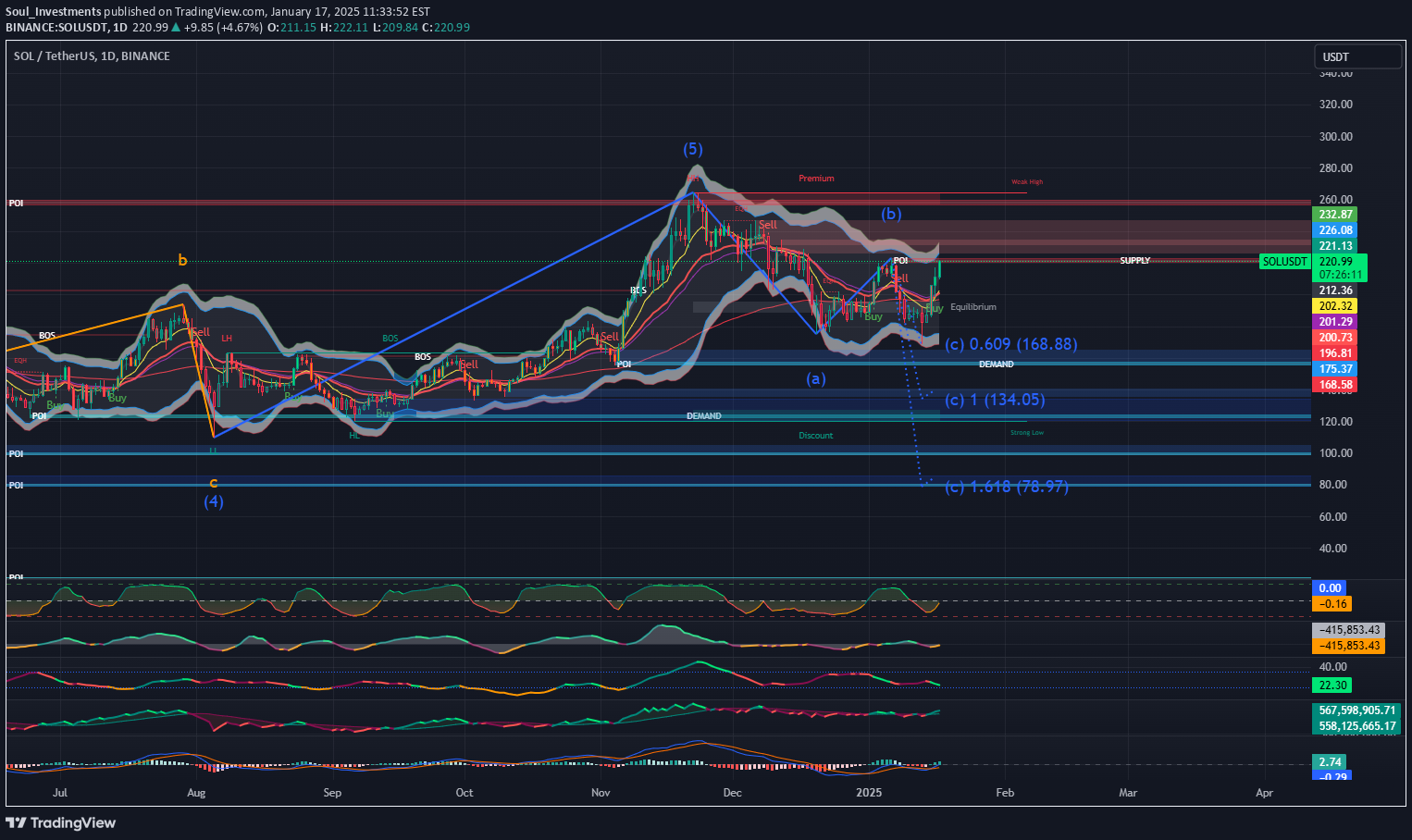
Task: Click the 232.87 green price label
Action: 1336,215
